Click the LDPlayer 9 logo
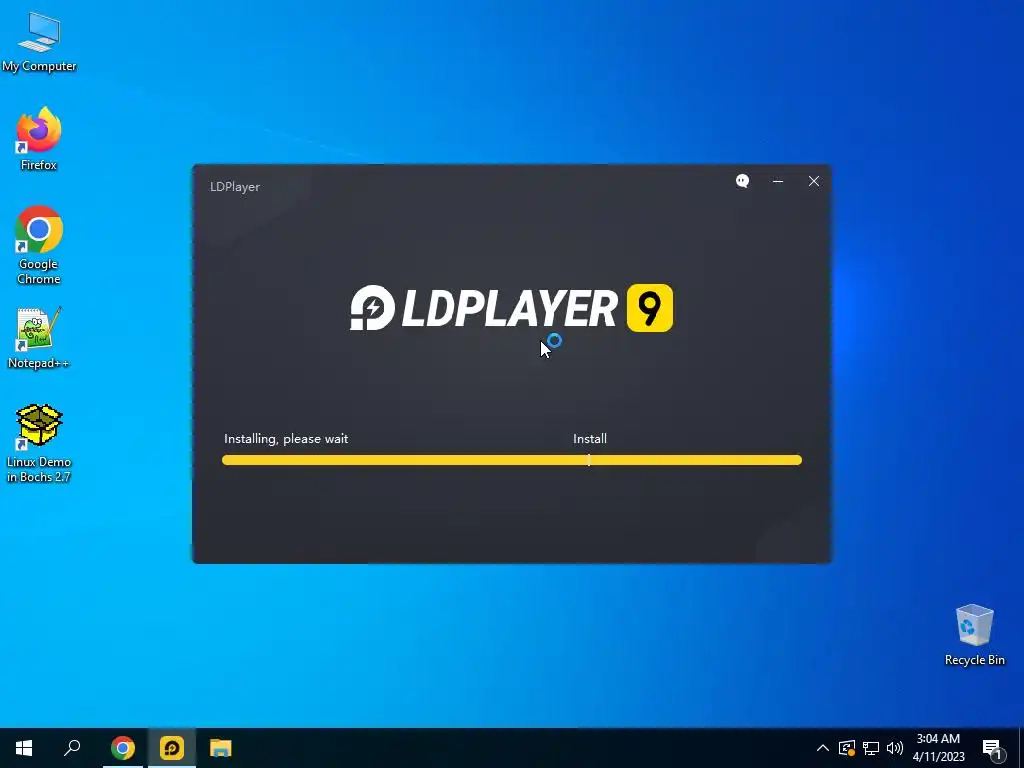This screenshot has height=768, width=1024. (x=511, y=308)
